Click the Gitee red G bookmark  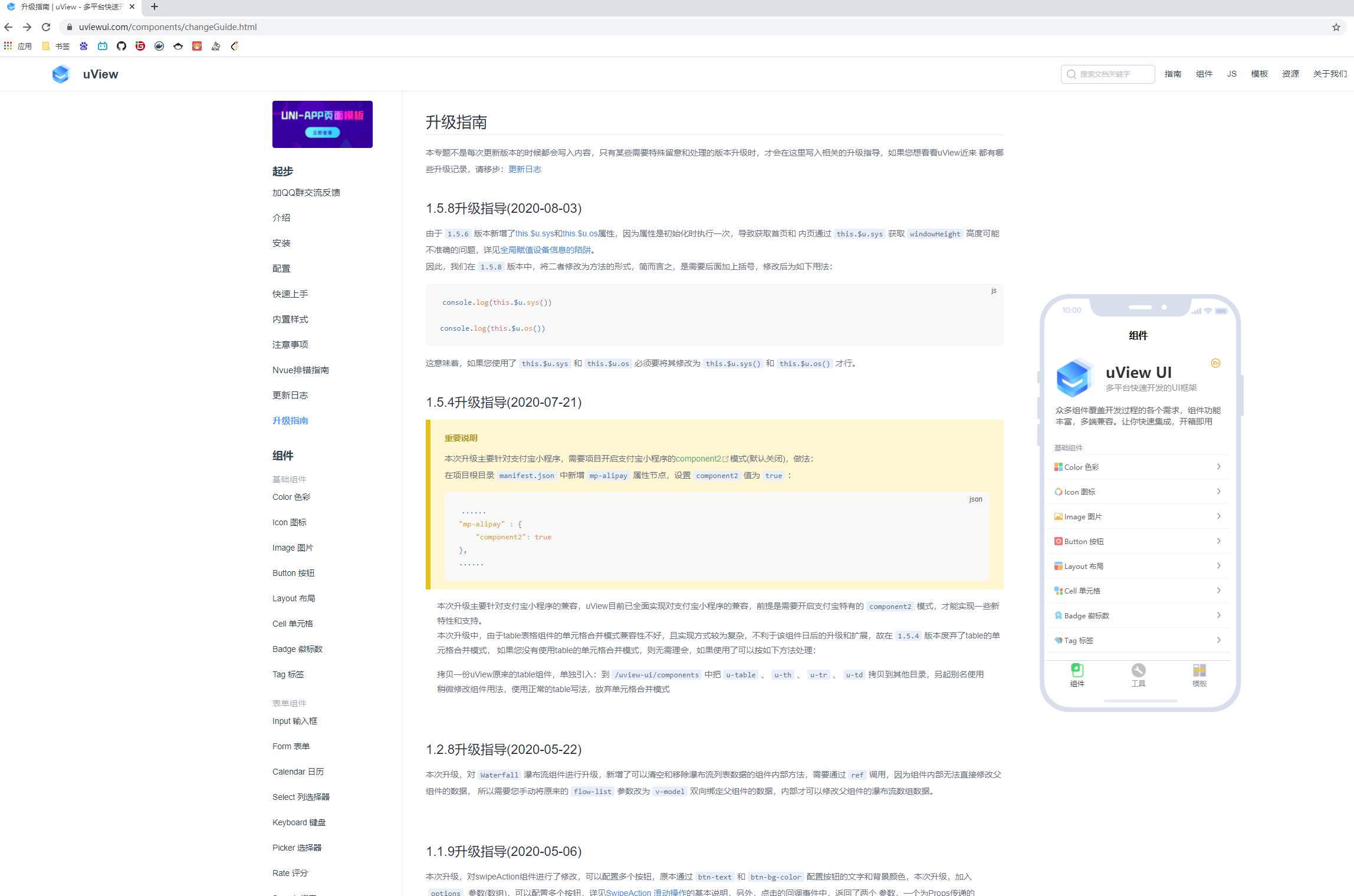click(140, 46)
